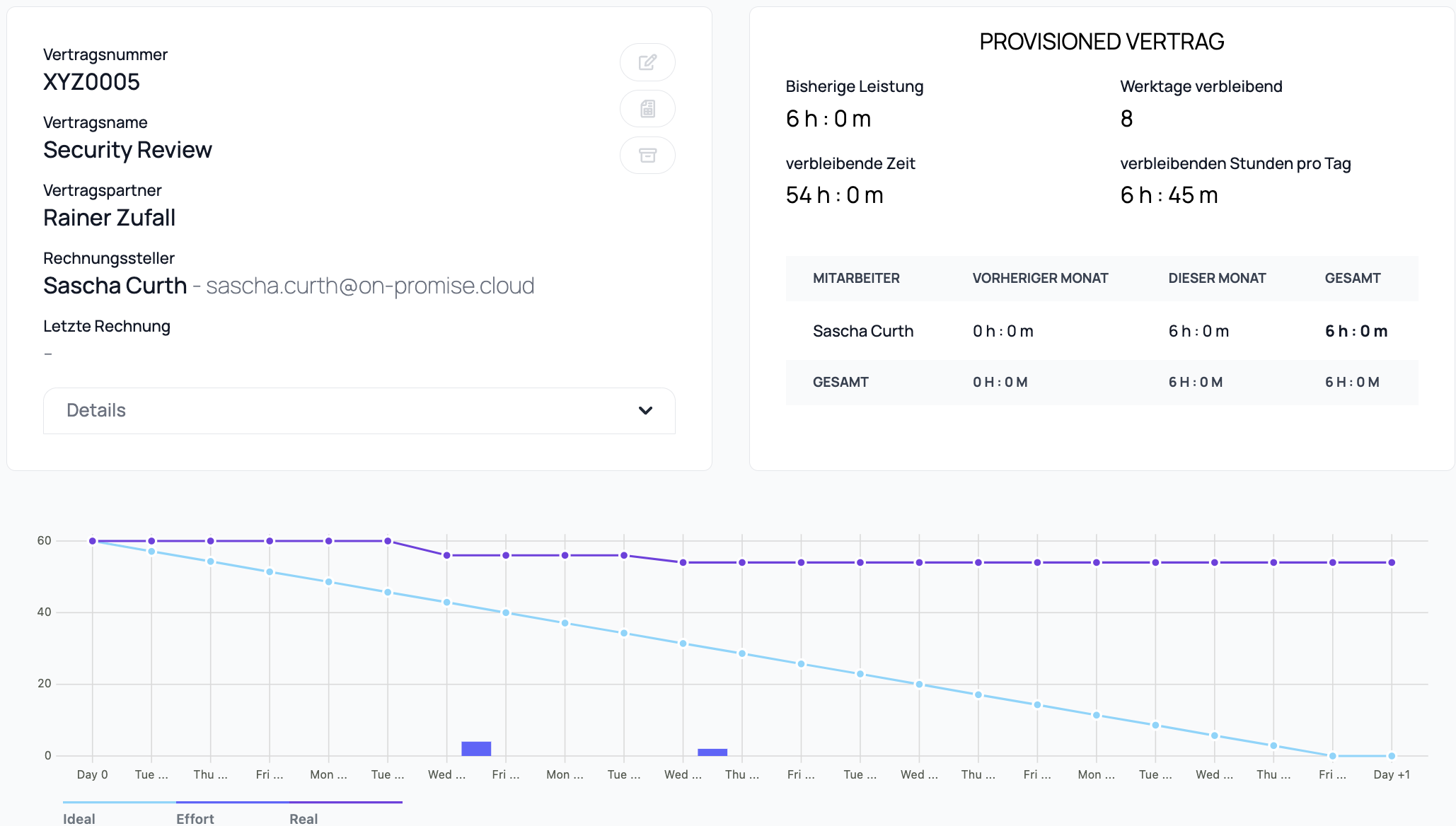Click the 60 y-axis label
This screenshot has width=1456, height=826.
(x=45, y=541)
